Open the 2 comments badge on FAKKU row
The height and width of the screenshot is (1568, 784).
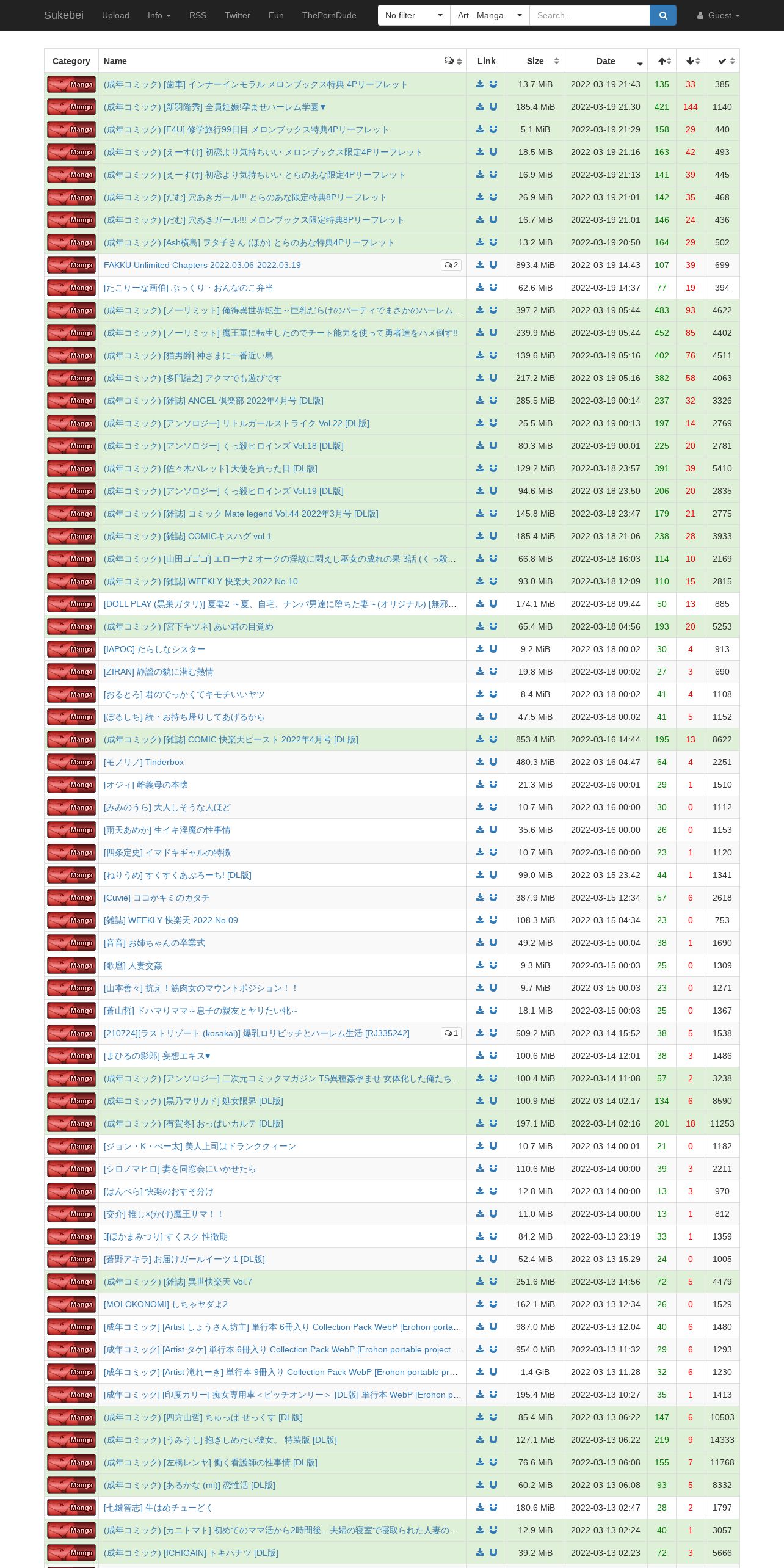[451, 265]
